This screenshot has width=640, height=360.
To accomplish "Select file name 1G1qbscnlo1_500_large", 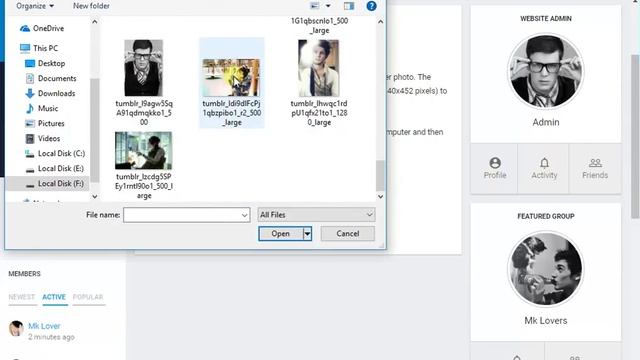I will (x=320, y=25).
